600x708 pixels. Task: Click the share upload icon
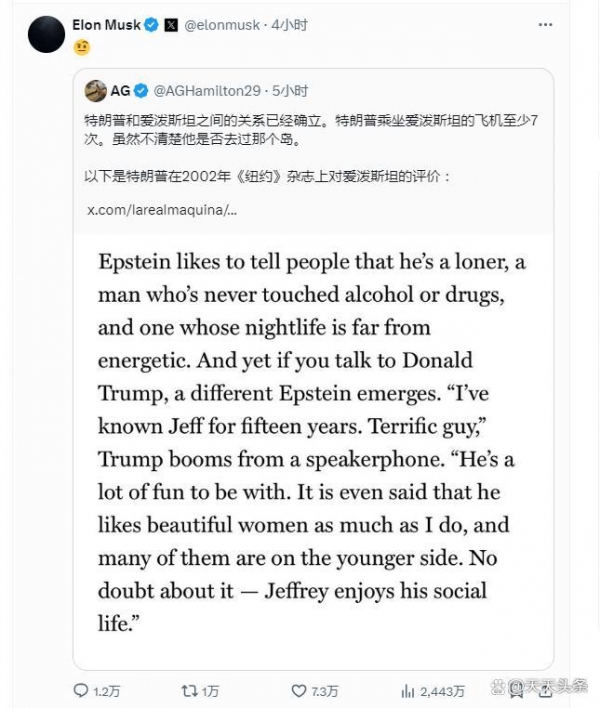point(545,691)
